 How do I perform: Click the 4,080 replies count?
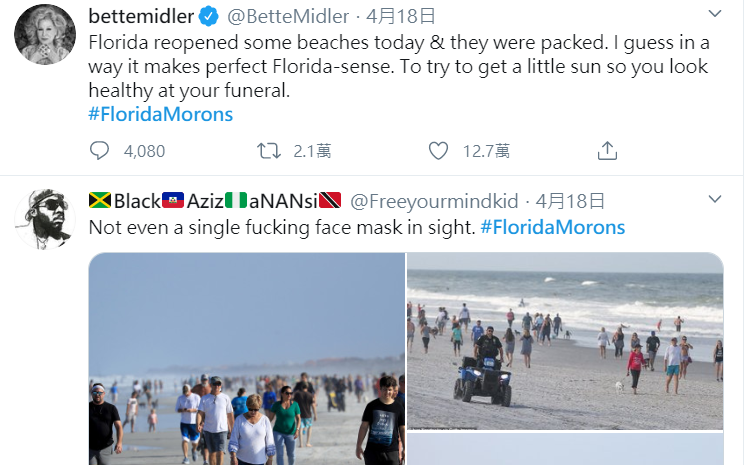144,151
